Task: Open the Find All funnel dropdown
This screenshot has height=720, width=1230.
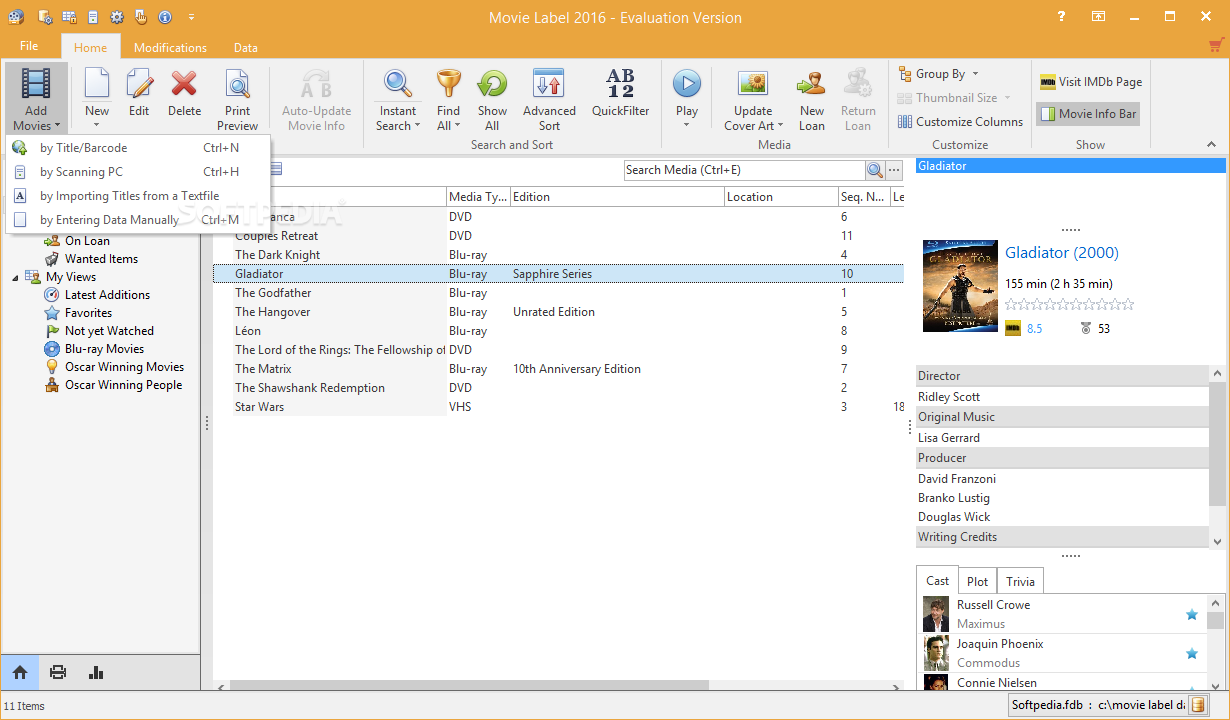Action: click(x=449, y=99)
